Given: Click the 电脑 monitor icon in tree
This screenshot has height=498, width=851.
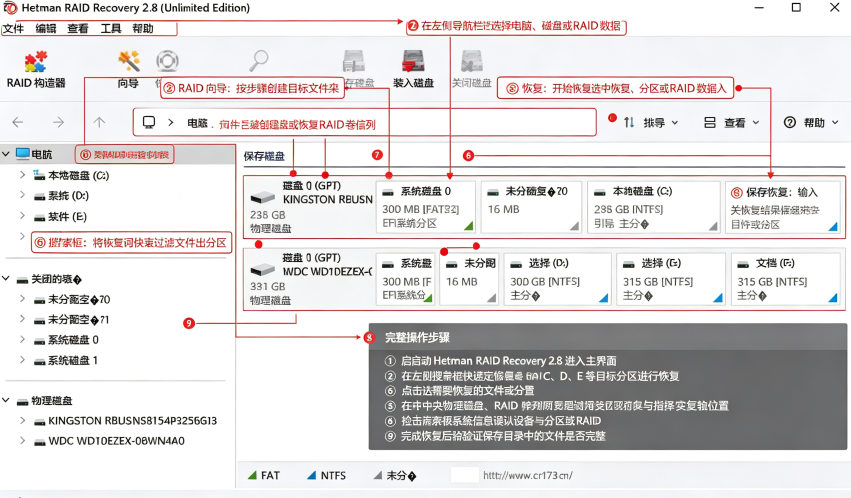Looking at the screenshot, I should click(22, 154).
